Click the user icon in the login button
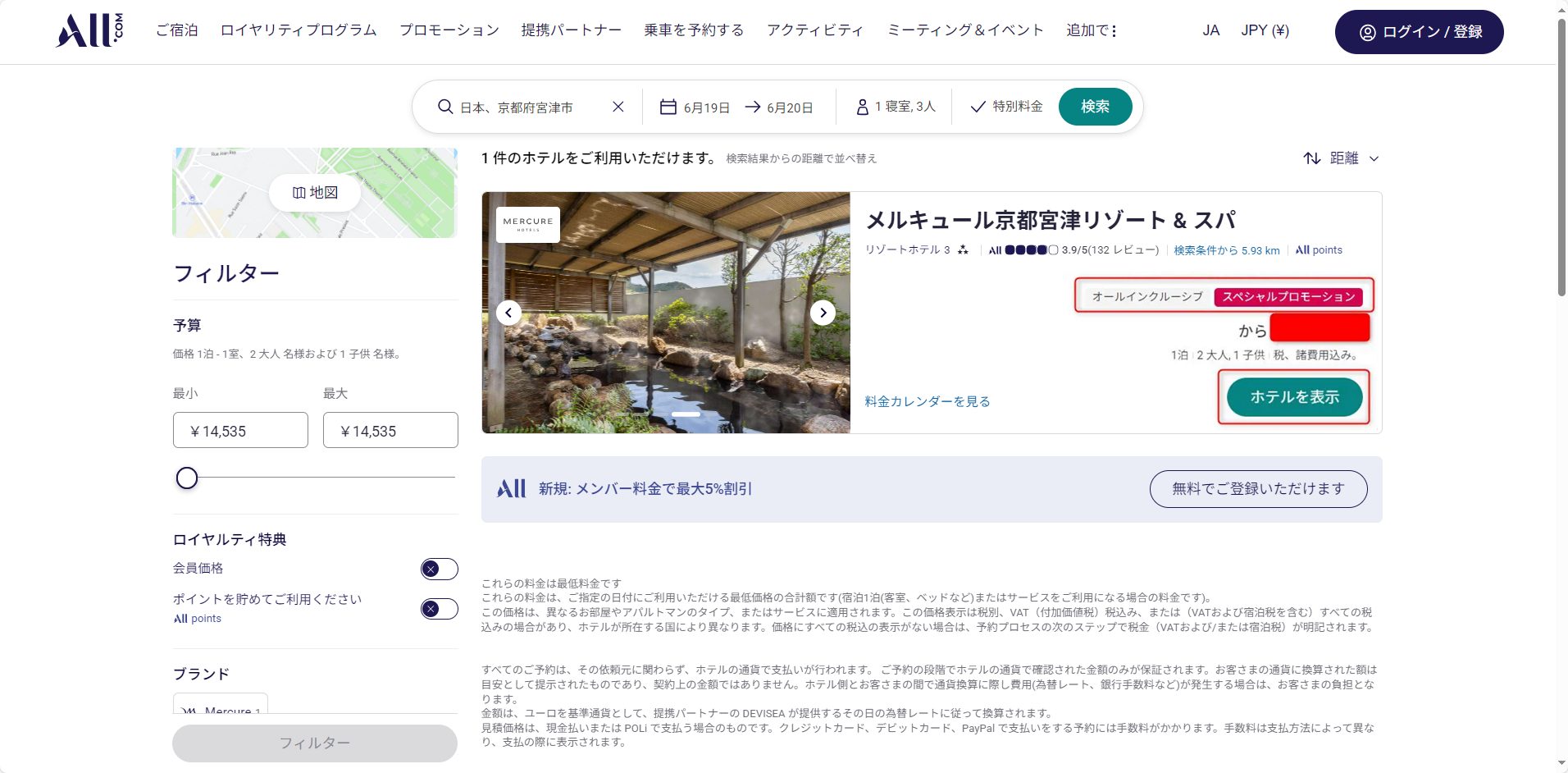The height and width of the screenshot is (773, 1568). [x=1367, y=33]
